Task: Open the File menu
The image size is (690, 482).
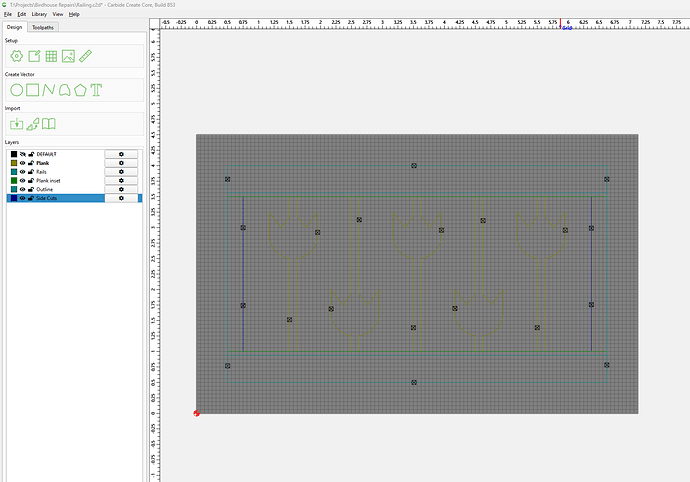Action: (x=8, y=14)
